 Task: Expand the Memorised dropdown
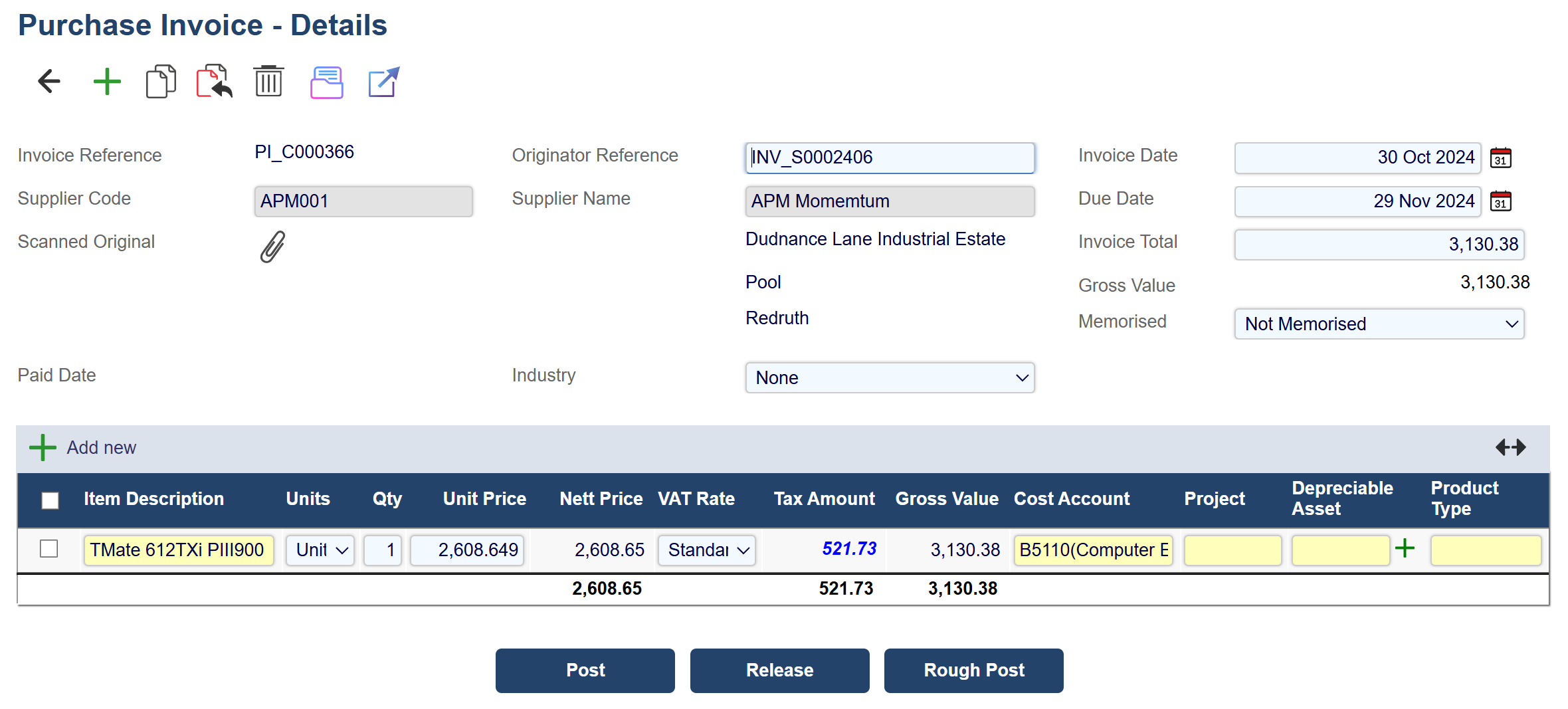coord(1379,324)
